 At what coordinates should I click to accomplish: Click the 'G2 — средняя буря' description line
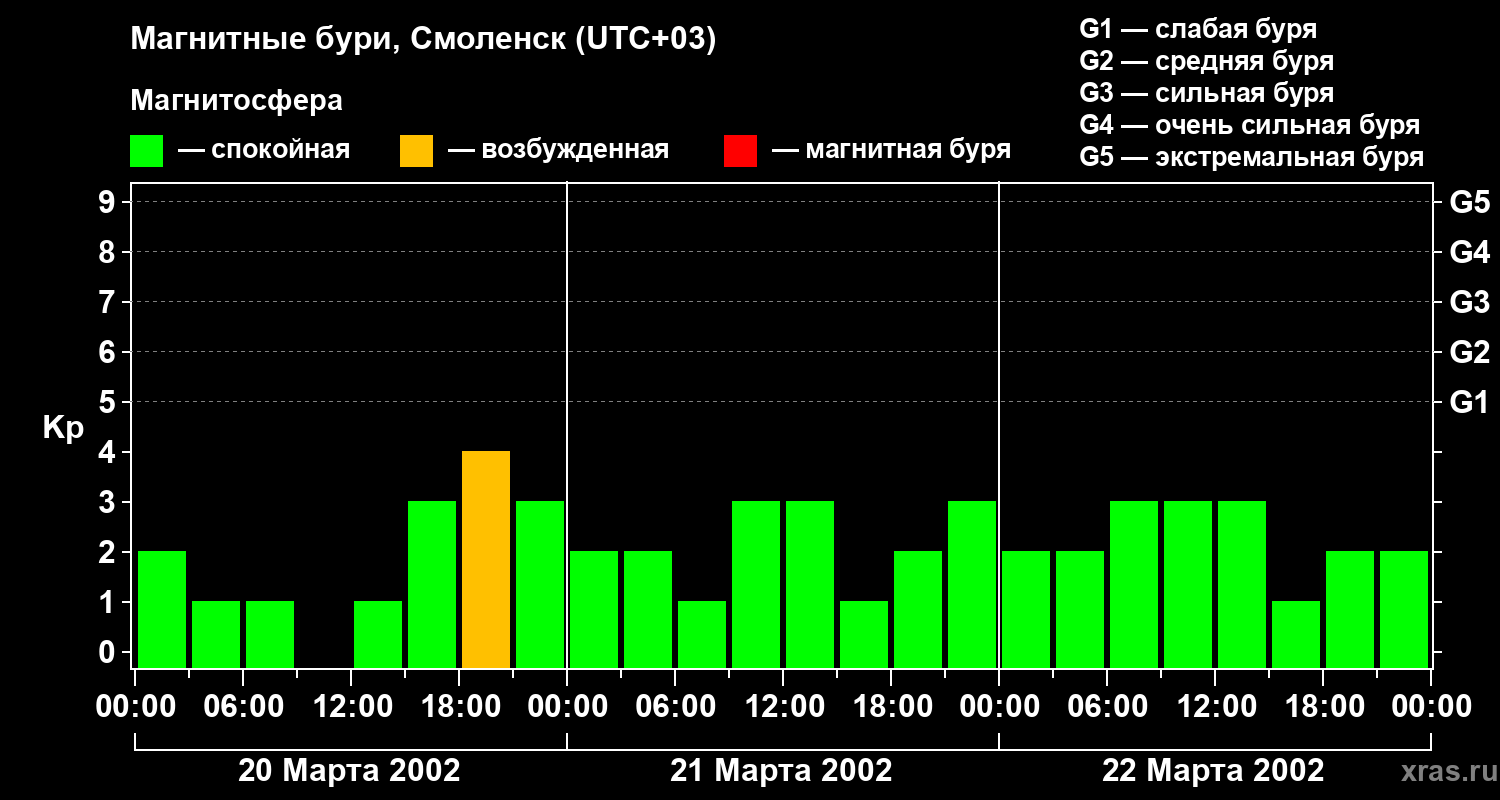pyautogui.click(x=1206, y=61)
